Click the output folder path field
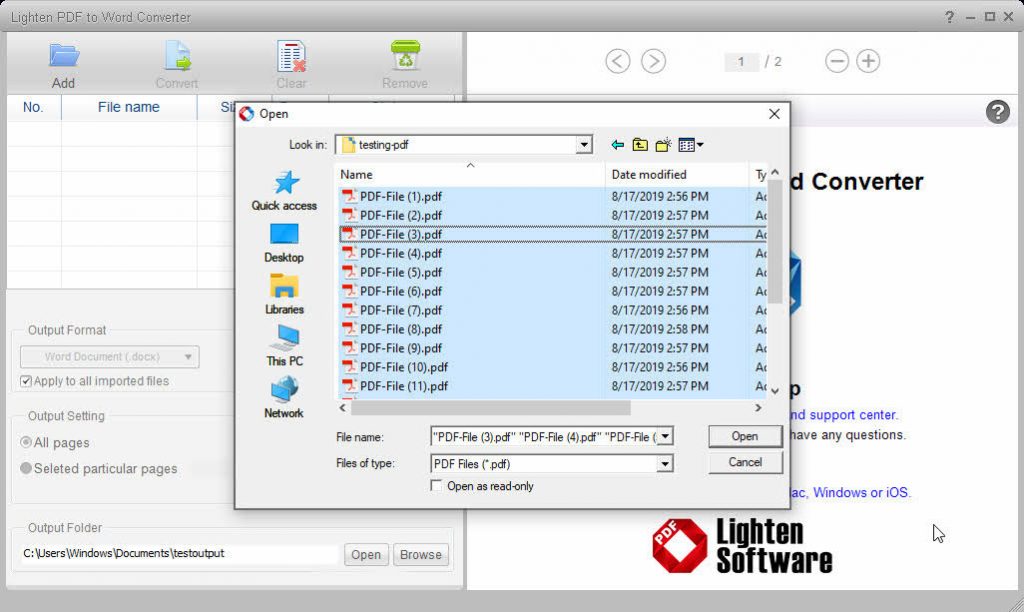 [180, 554]
